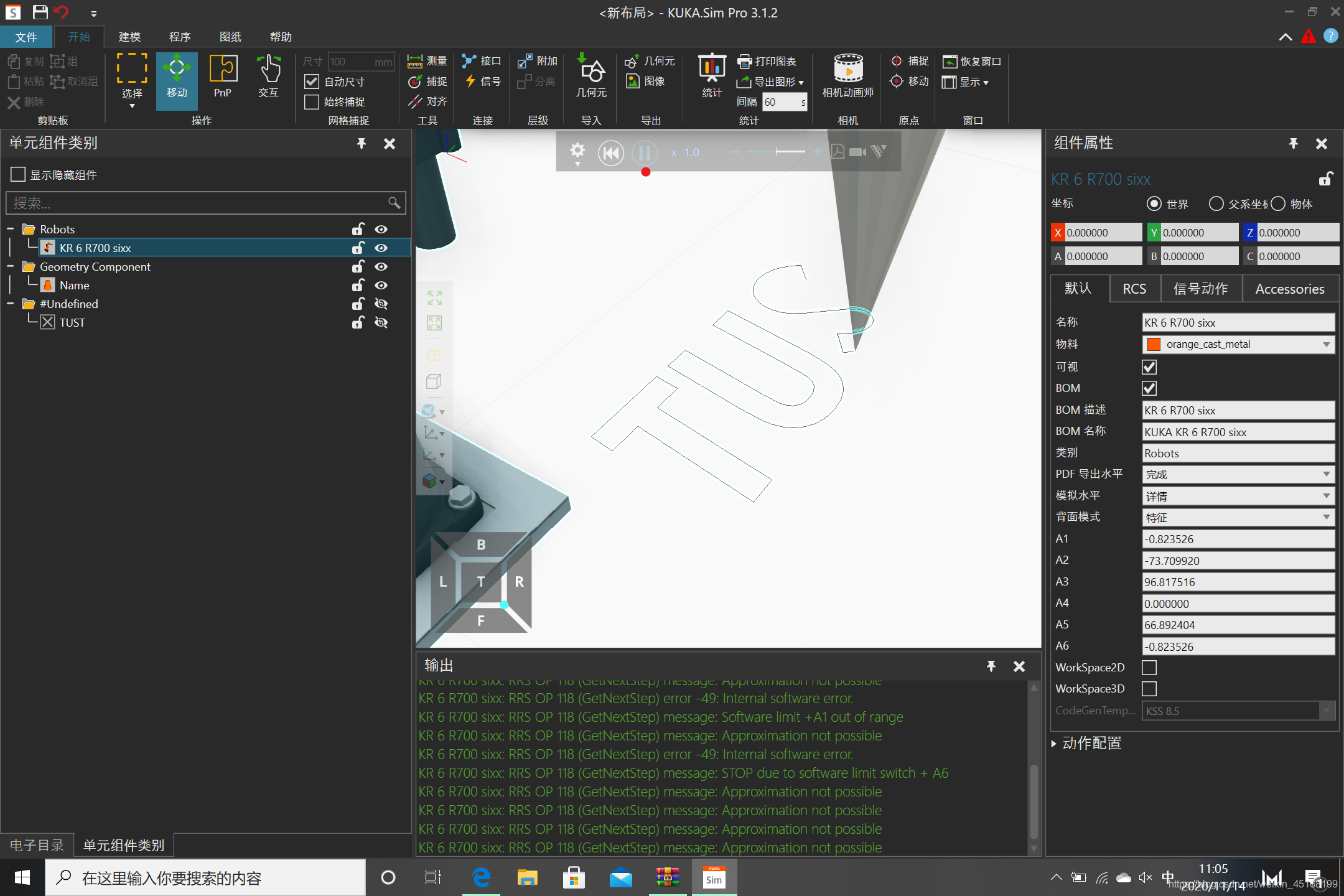
Task: Open the 物料 material dropdown
Action: click(1326, 345)
